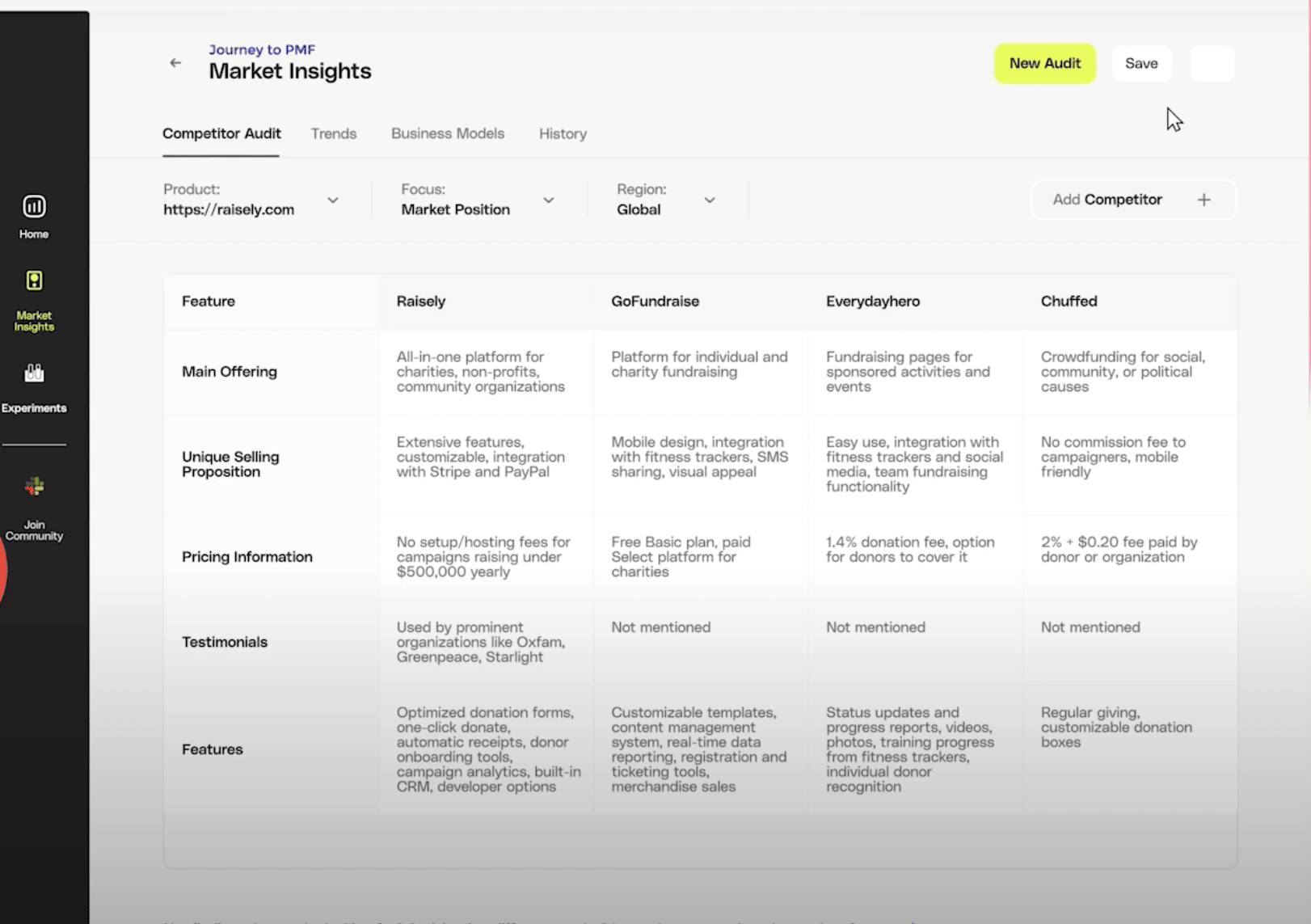Screen dimensions: 1311x924
Task: Open Experiments in the sidebar
Action: (34, 388)
